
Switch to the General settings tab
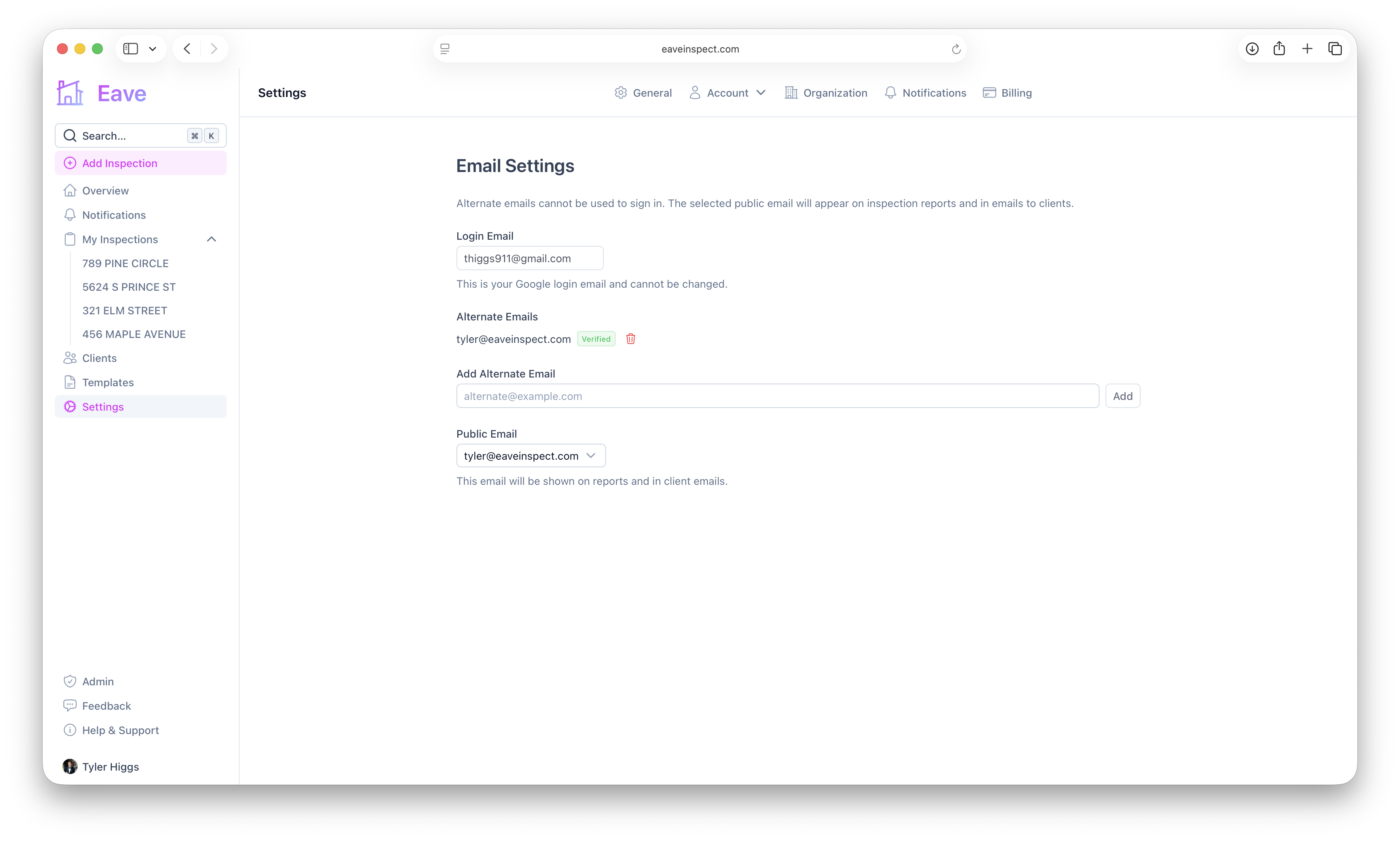click(643, 92)
